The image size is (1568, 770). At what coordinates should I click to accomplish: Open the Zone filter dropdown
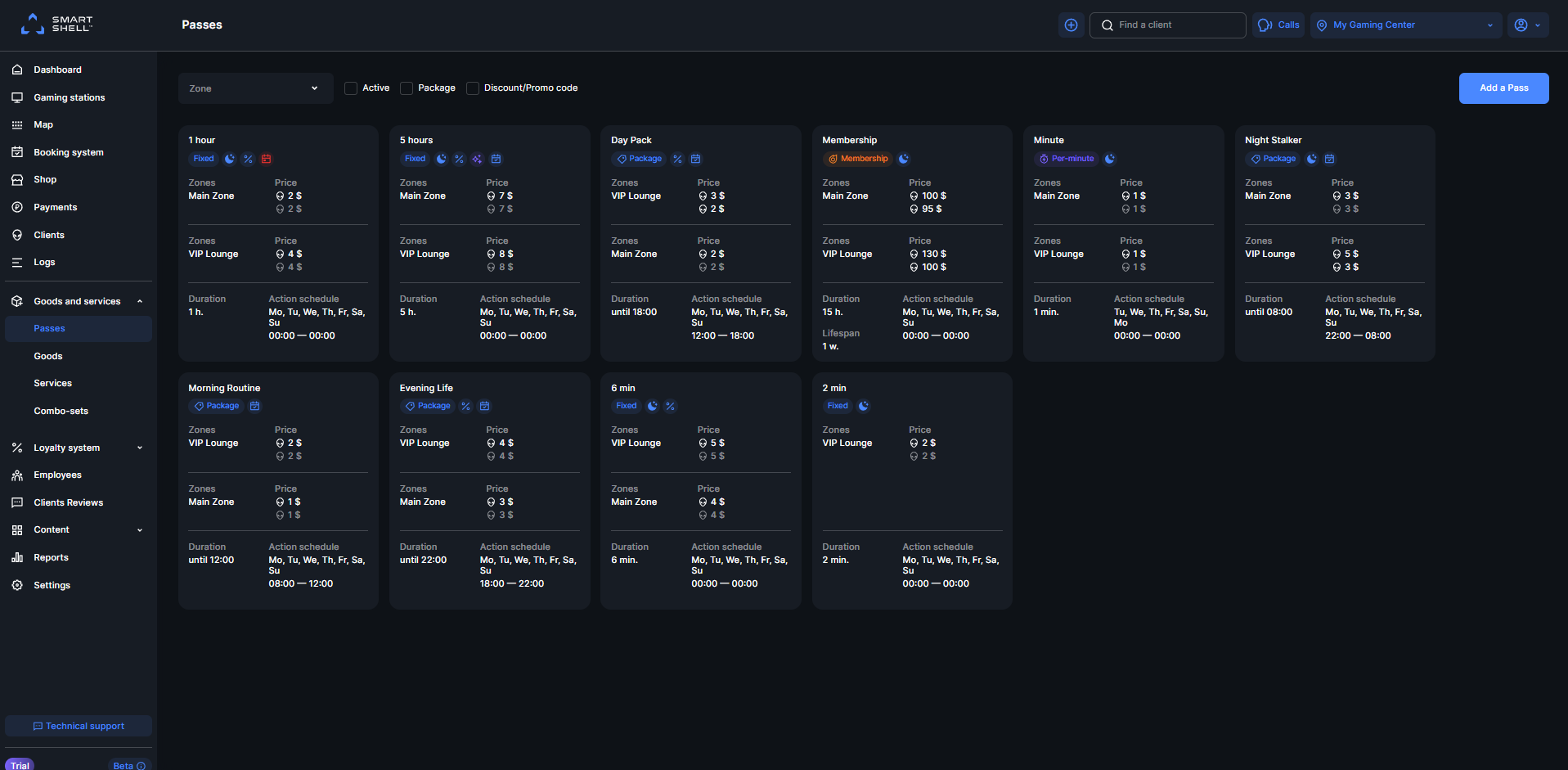[x=255, y=88]
